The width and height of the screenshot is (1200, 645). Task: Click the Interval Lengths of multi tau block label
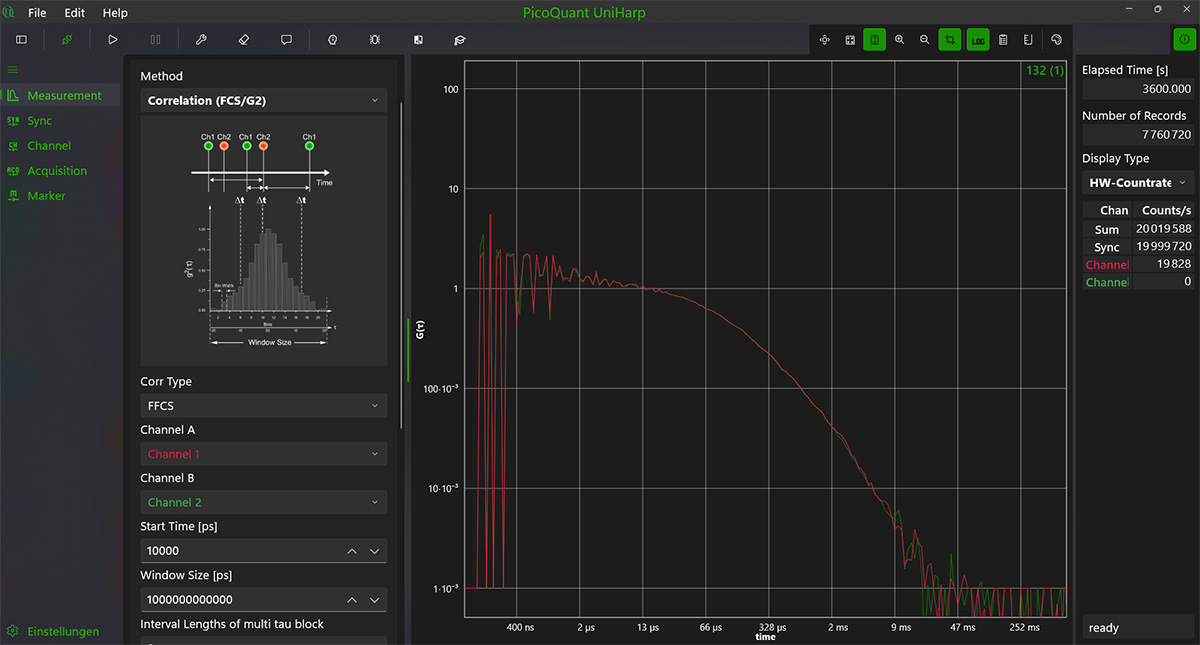click(232, 624)
